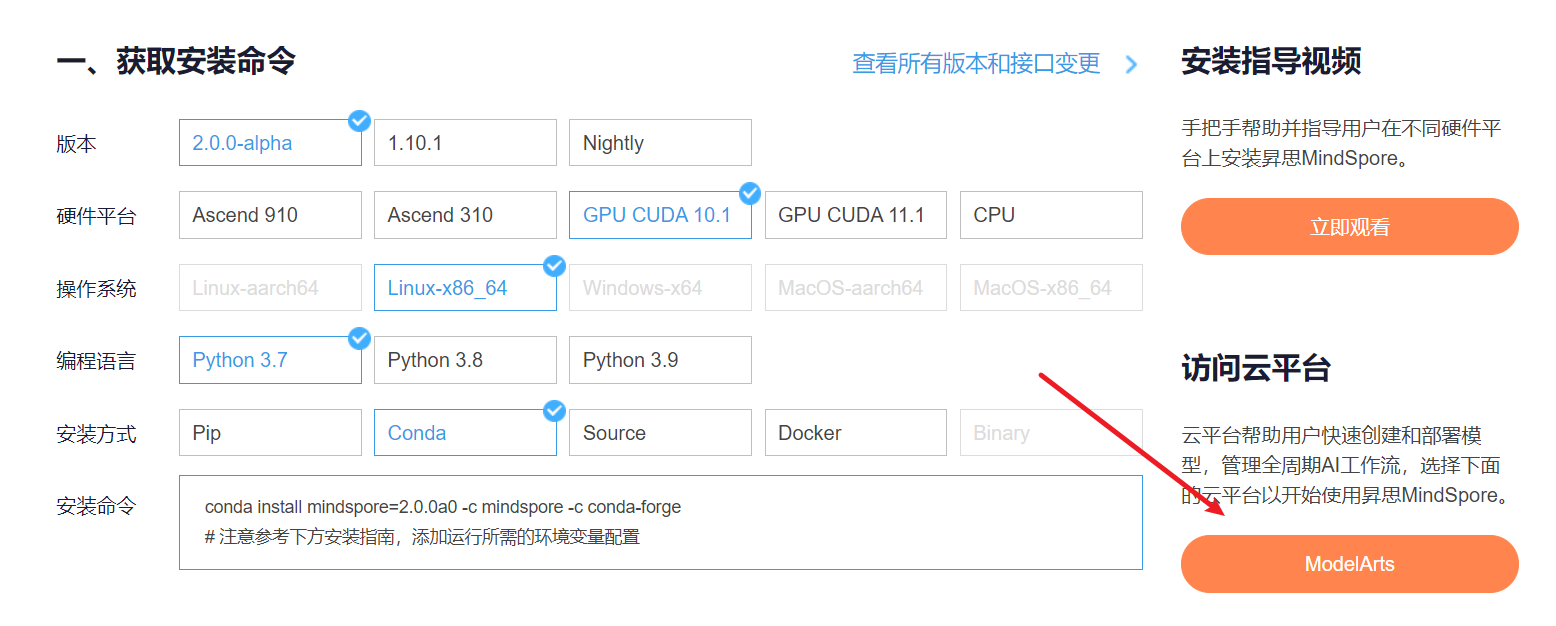Select the GPU CUDA 10.1 option

point(660,215)
